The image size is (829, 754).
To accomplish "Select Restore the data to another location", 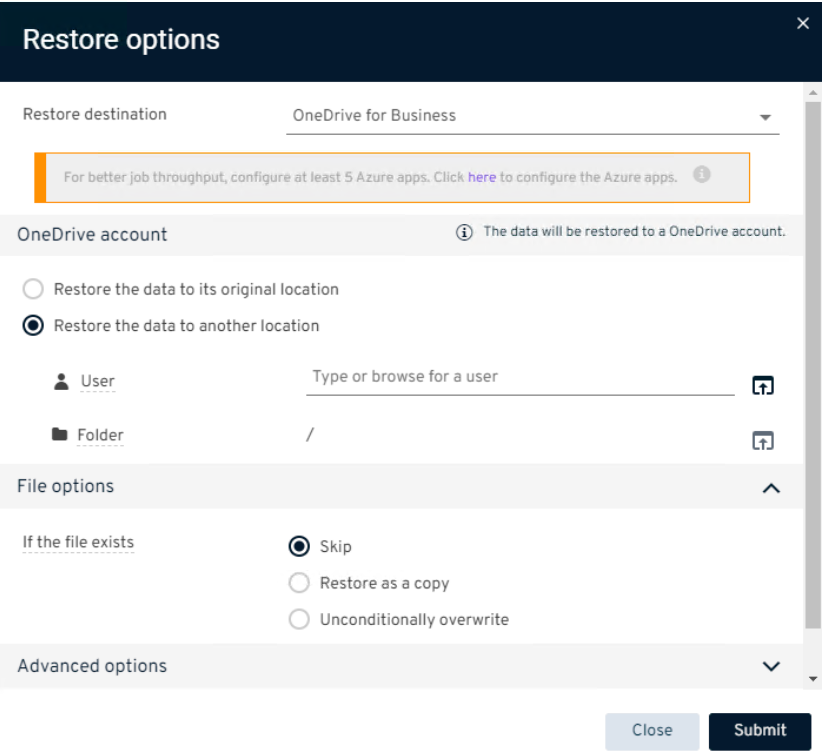I will point(34,326).
